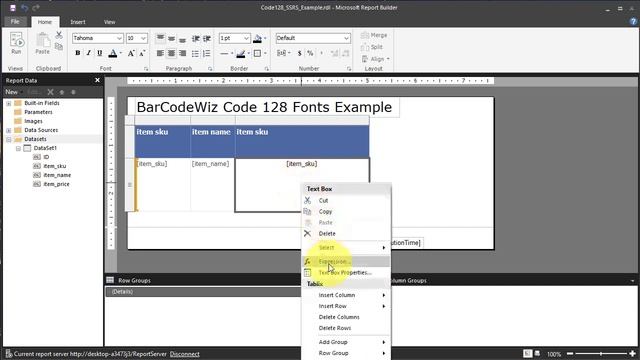The image size is (640, 360).
Task: Set vertical alignment to top
Action: (160, 38)
